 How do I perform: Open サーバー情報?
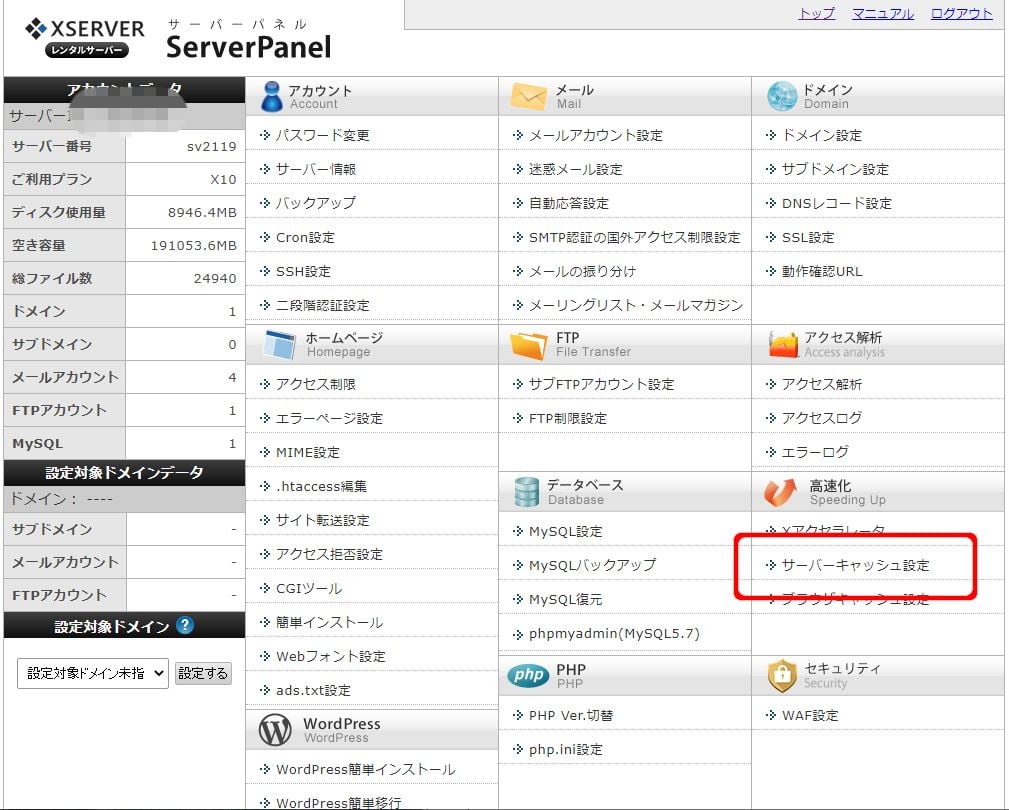click(316, 169)
